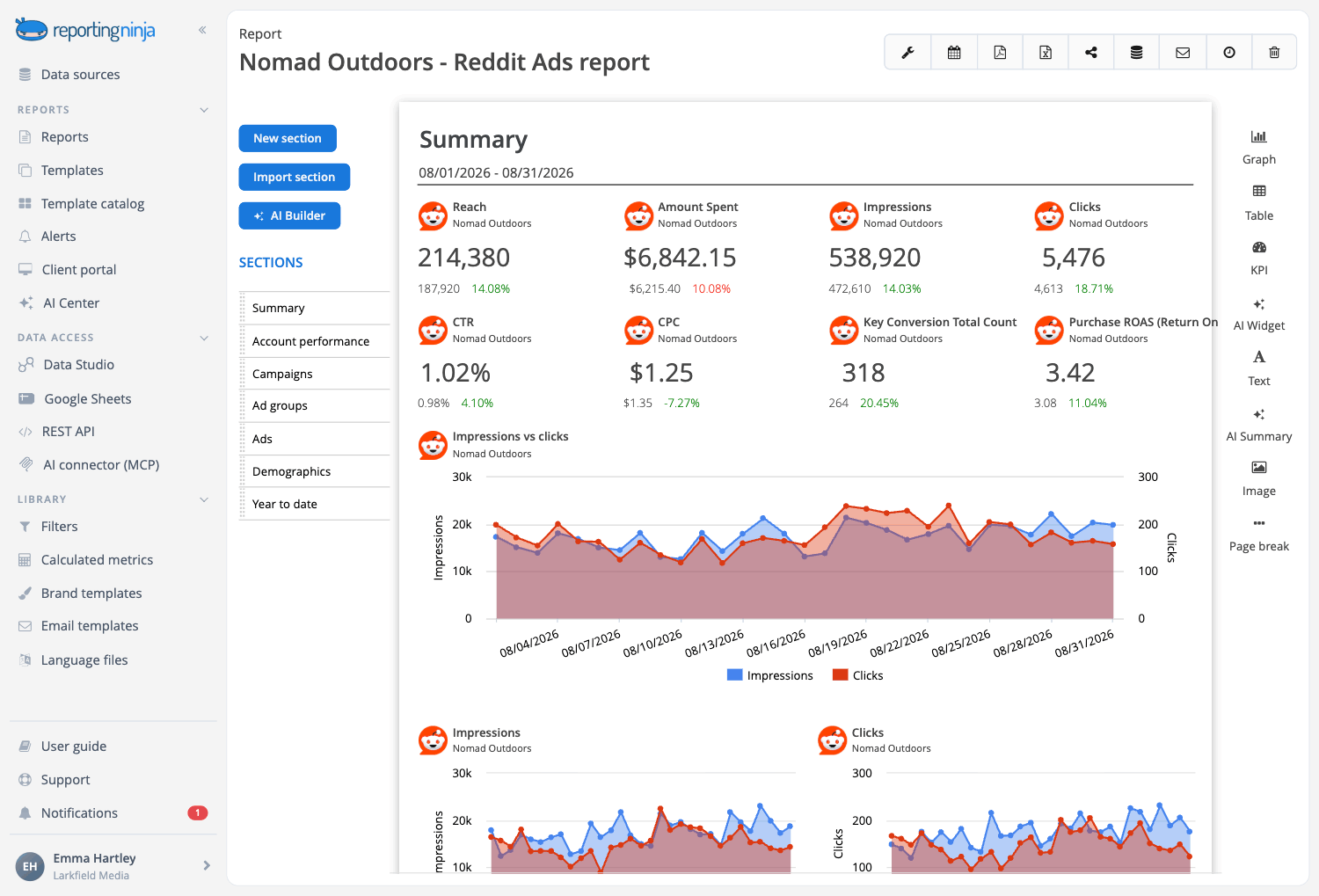Viewport: 1319px width, 896px height.
Task: Open report settings wrench icon
Action: 907,53
